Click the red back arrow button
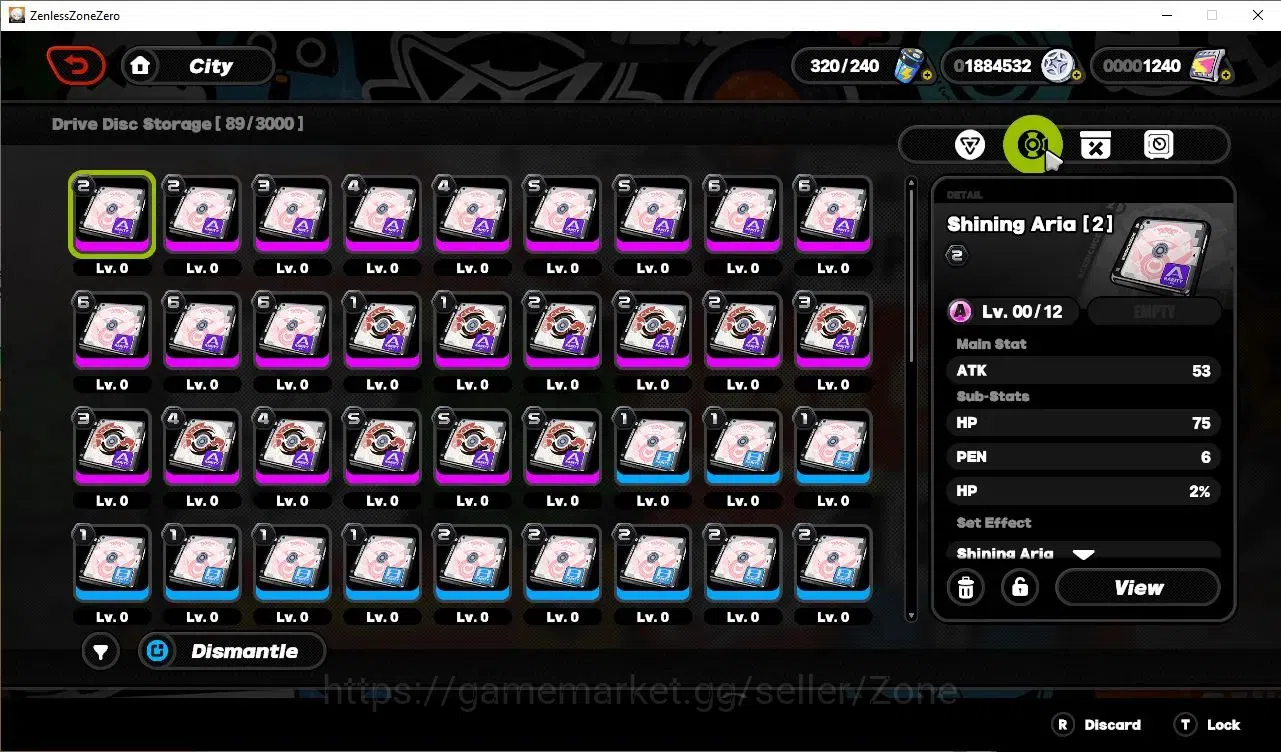 click(x=76, y=66)
